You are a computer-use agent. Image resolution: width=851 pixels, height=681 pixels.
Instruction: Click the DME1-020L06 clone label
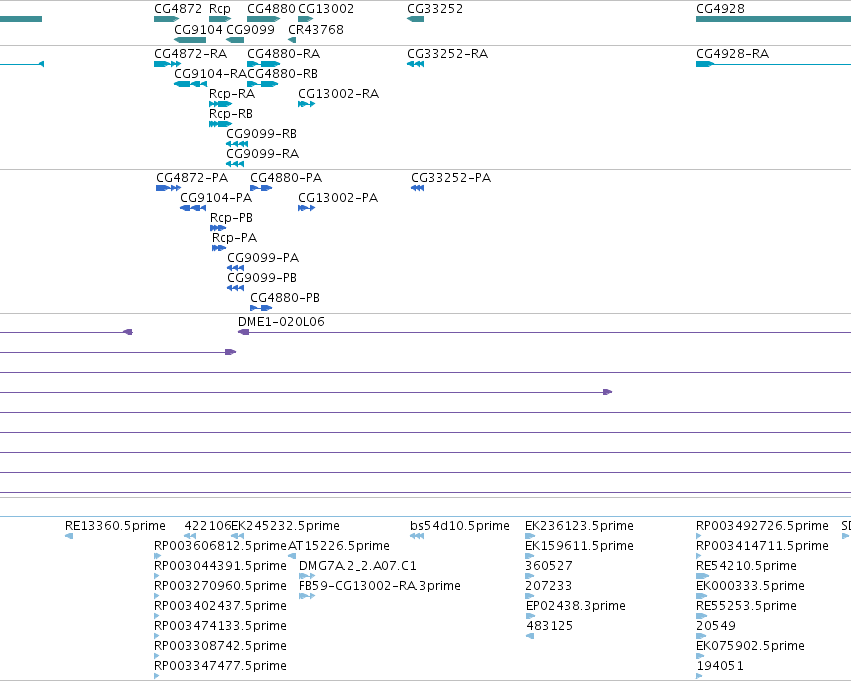tap(281, 322)
